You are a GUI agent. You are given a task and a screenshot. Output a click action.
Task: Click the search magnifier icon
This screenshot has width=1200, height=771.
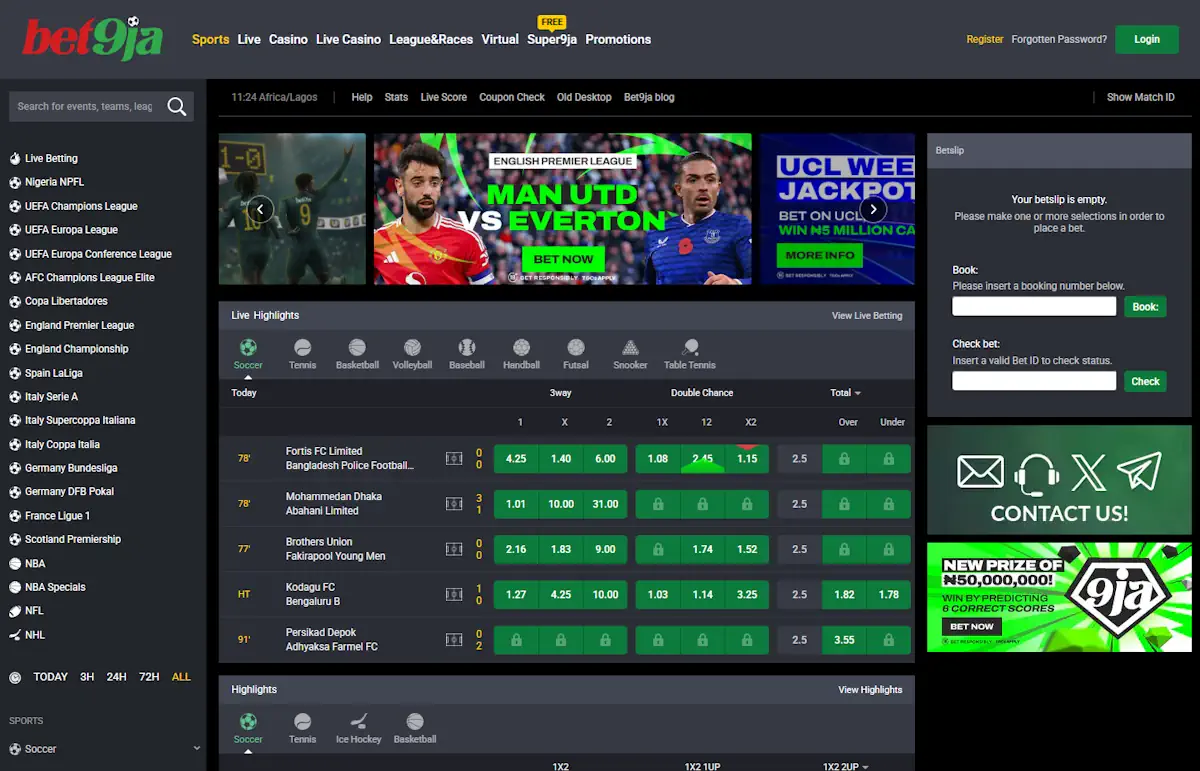177,106
